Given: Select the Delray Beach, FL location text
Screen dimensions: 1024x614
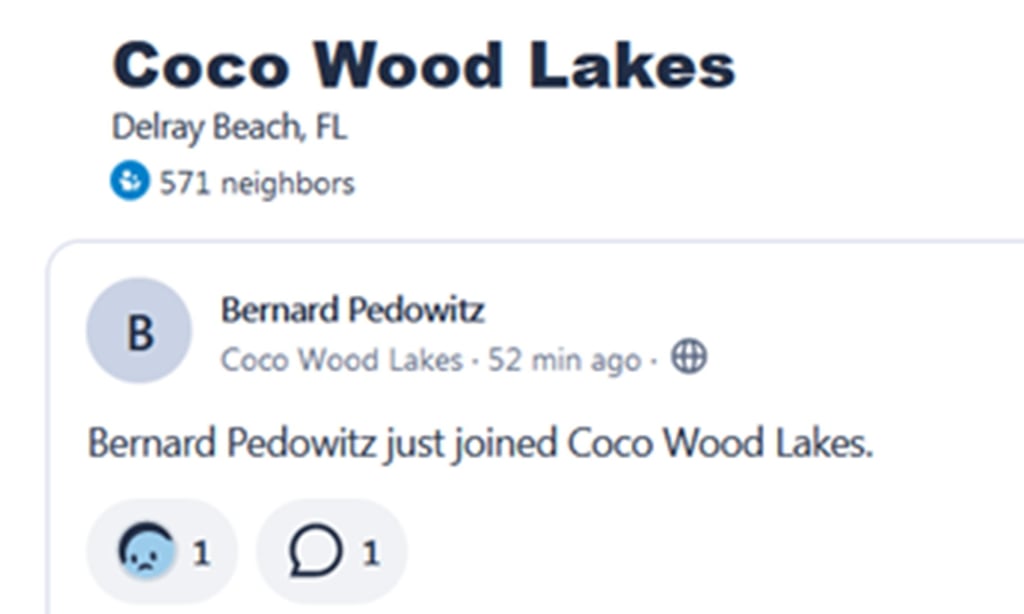Looking at the screenshot, I should click(x=229, y=127).
